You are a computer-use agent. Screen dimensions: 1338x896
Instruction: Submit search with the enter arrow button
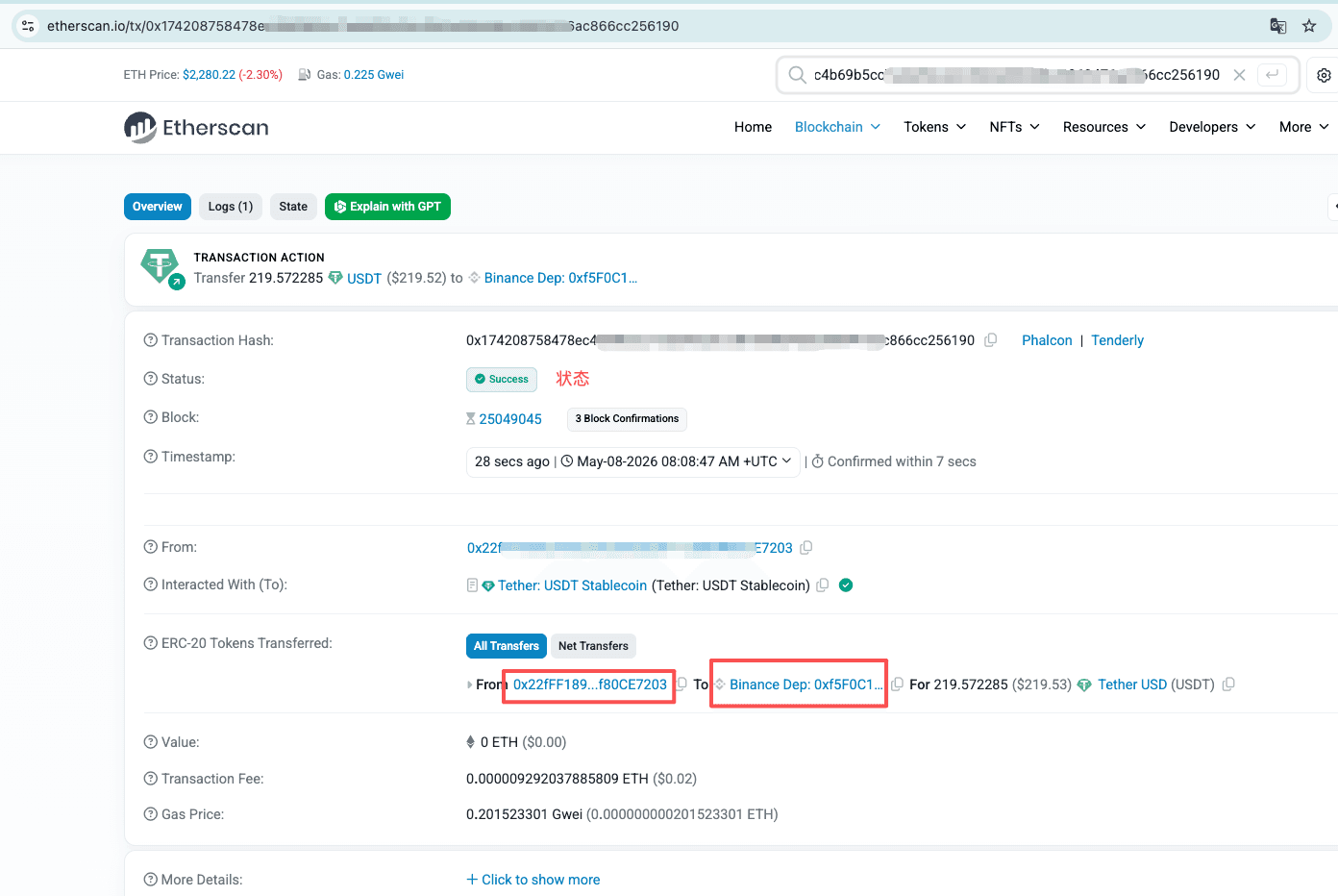[x=1272, y=75]
